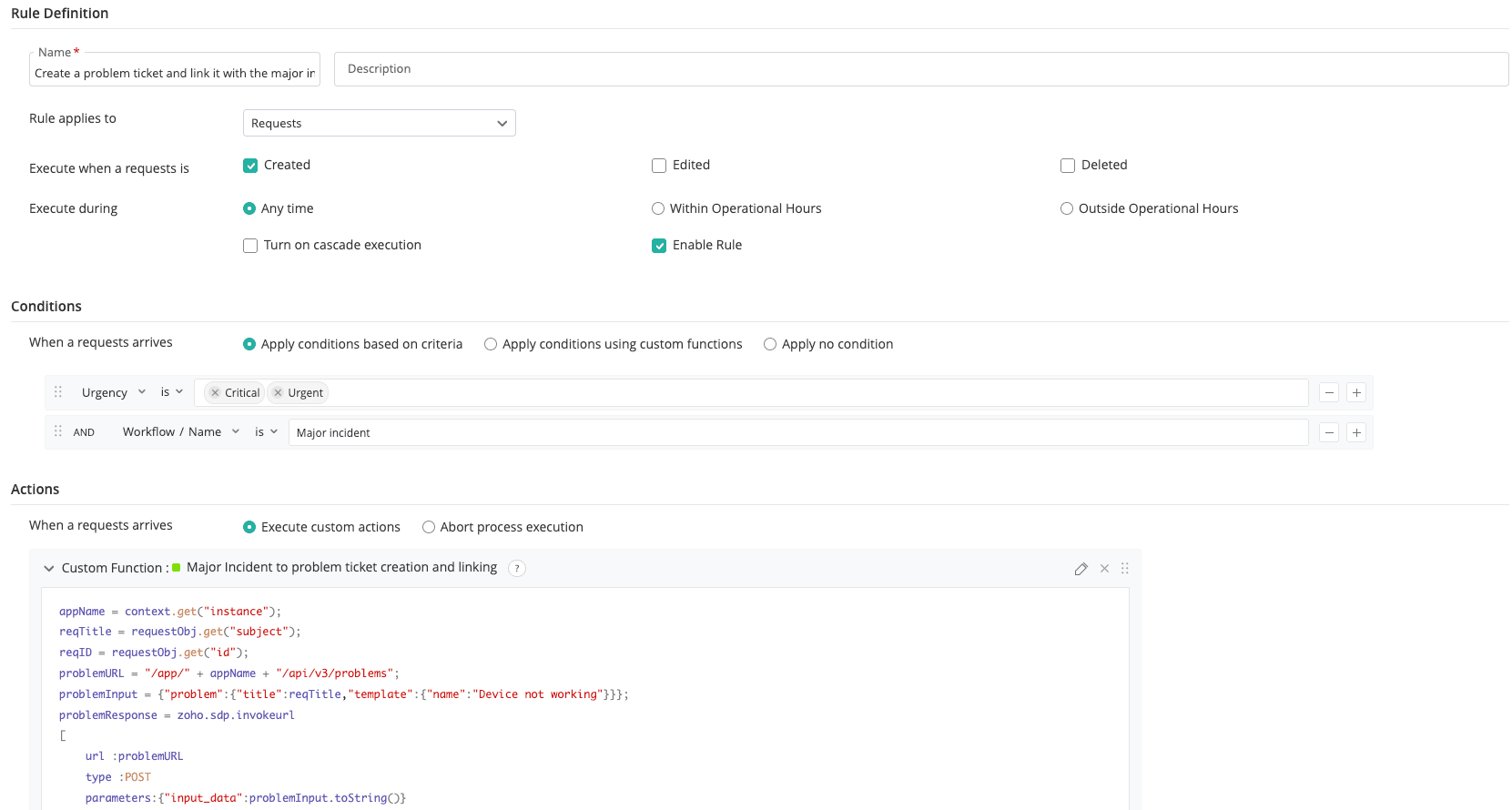The image size is (1512, 810).
Task: Add a condition after the Urgency row
Action: pyautogui.click(x=1356, y=393)
